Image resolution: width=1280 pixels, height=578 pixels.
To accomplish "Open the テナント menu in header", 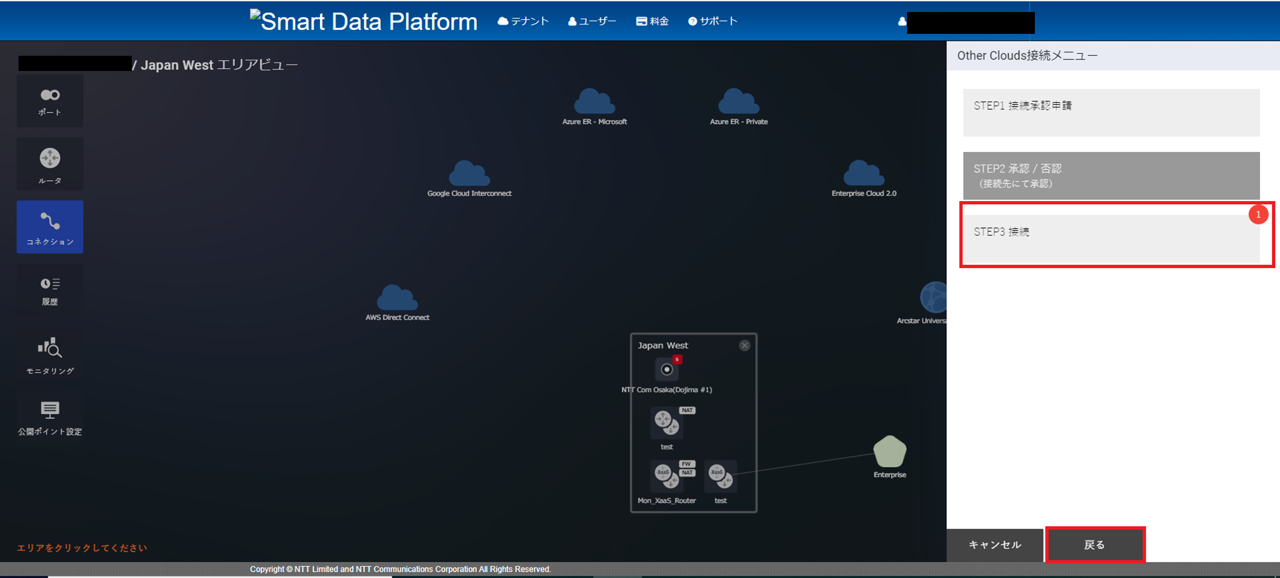I will click(x=523, y=21).
